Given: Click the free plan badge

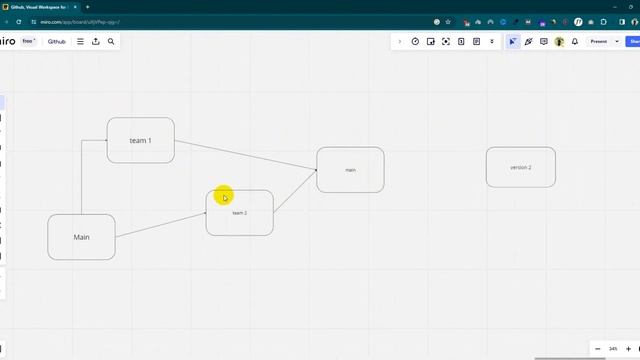Looking at the screenshot, I should coord(29,41).
